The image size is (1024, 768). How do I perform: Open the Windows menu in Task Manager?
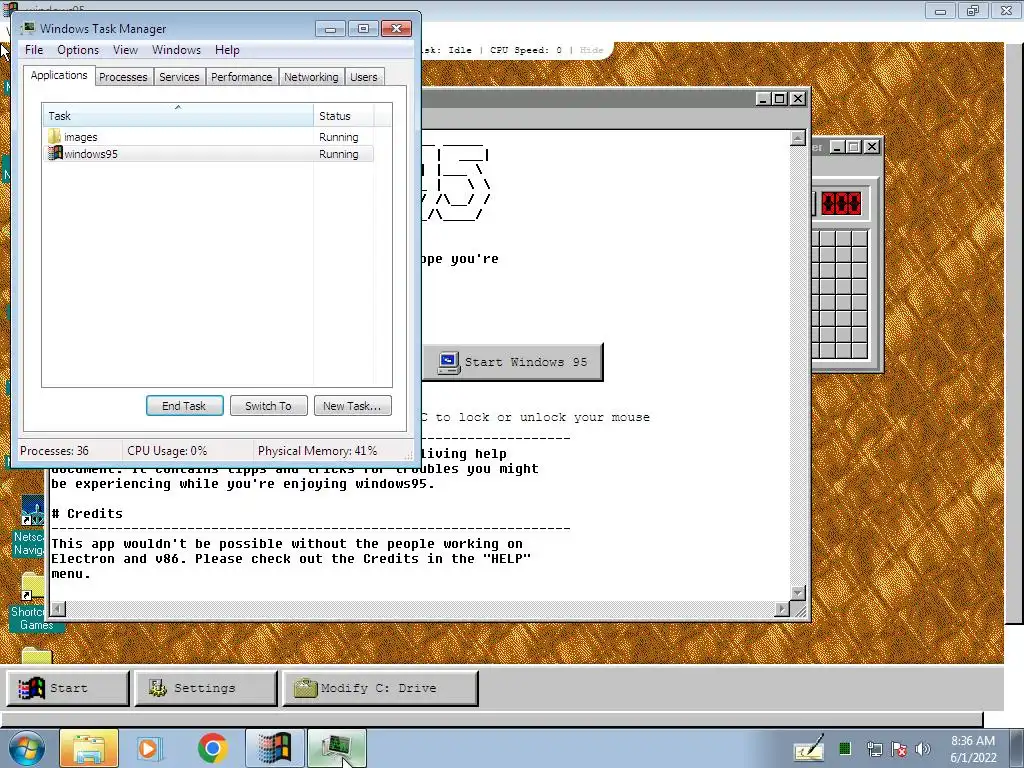(x=176, y=50)
